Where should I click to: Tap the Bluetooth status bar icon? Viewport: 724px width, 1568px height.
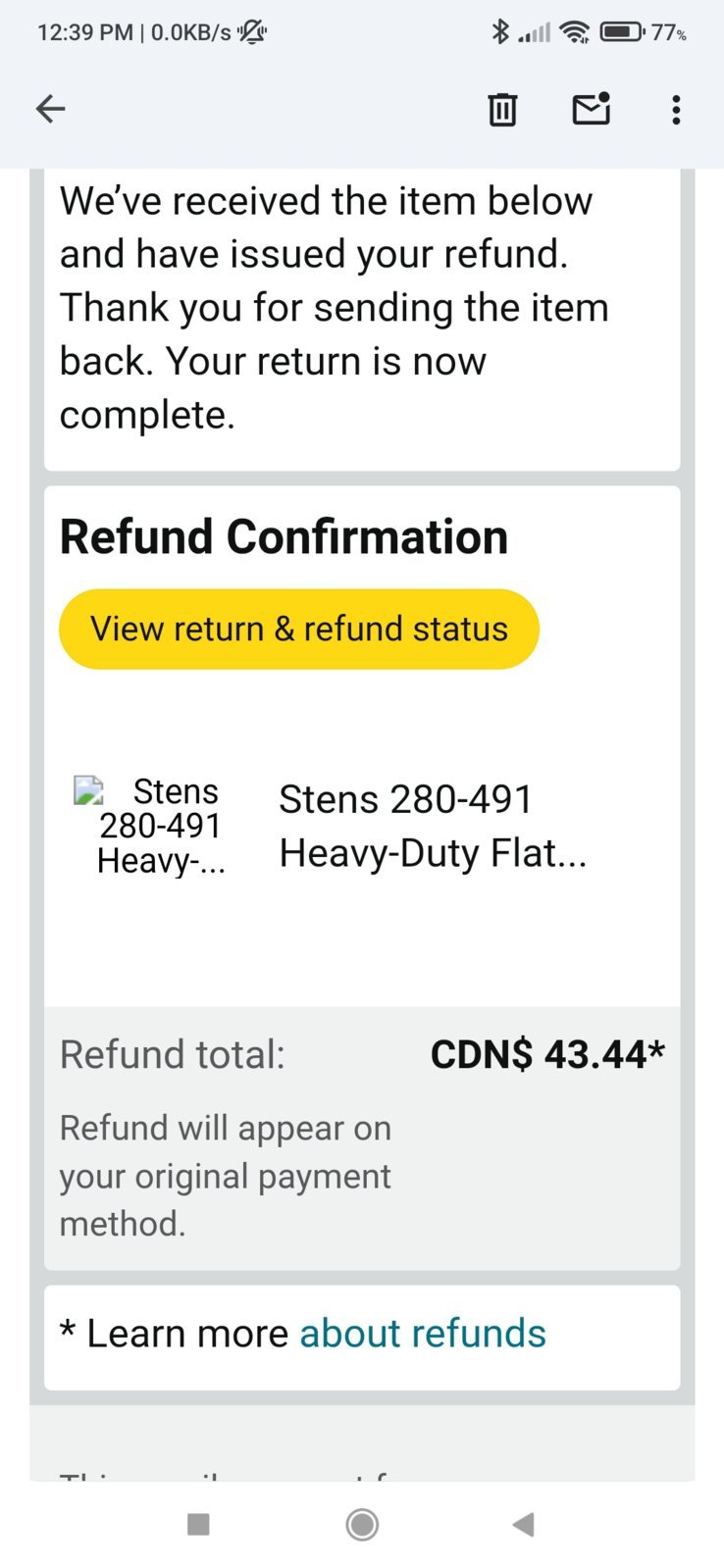pyautogui.click(x=499, y=32)
